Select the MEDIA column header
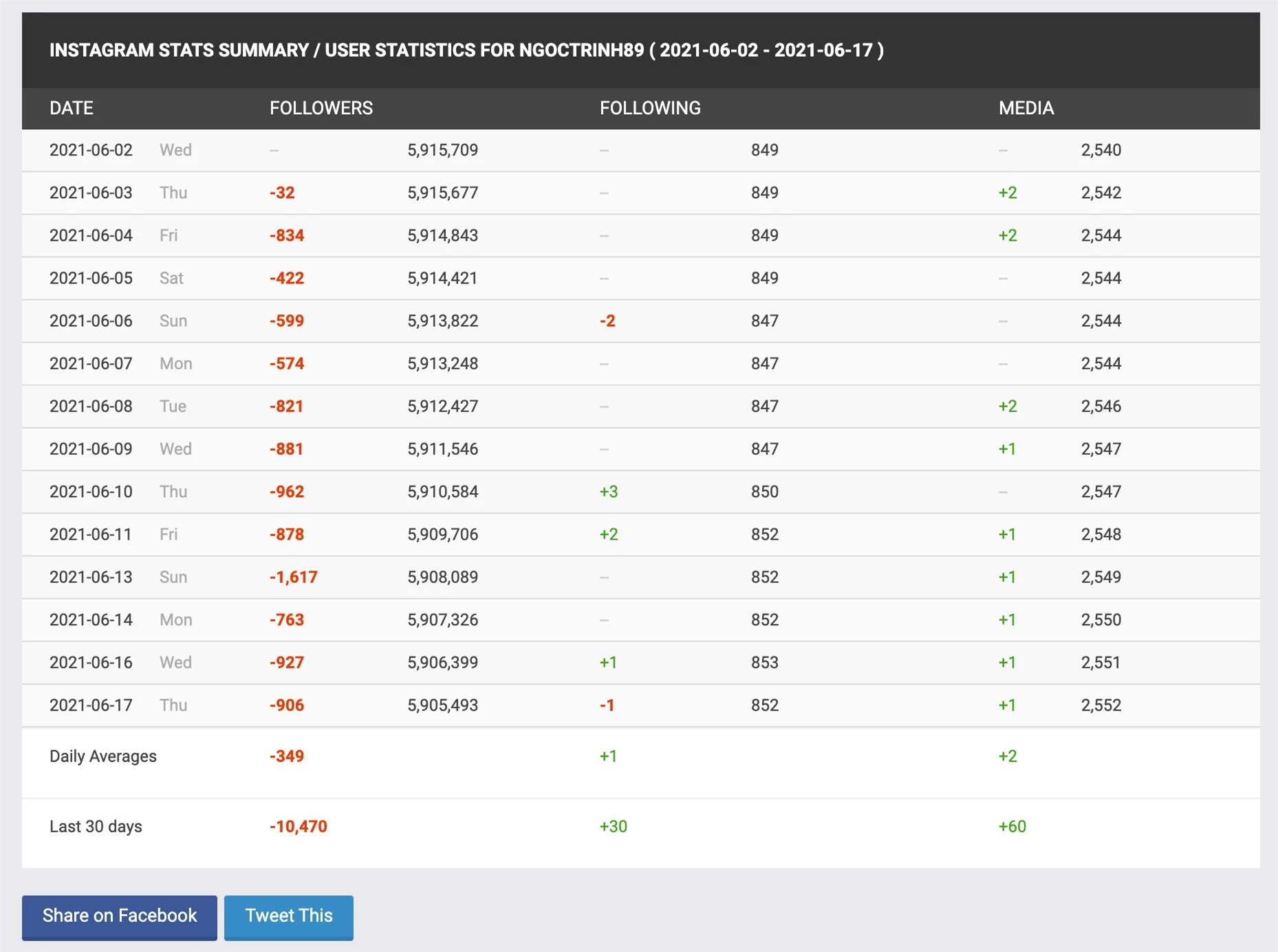 [1026, 108]
